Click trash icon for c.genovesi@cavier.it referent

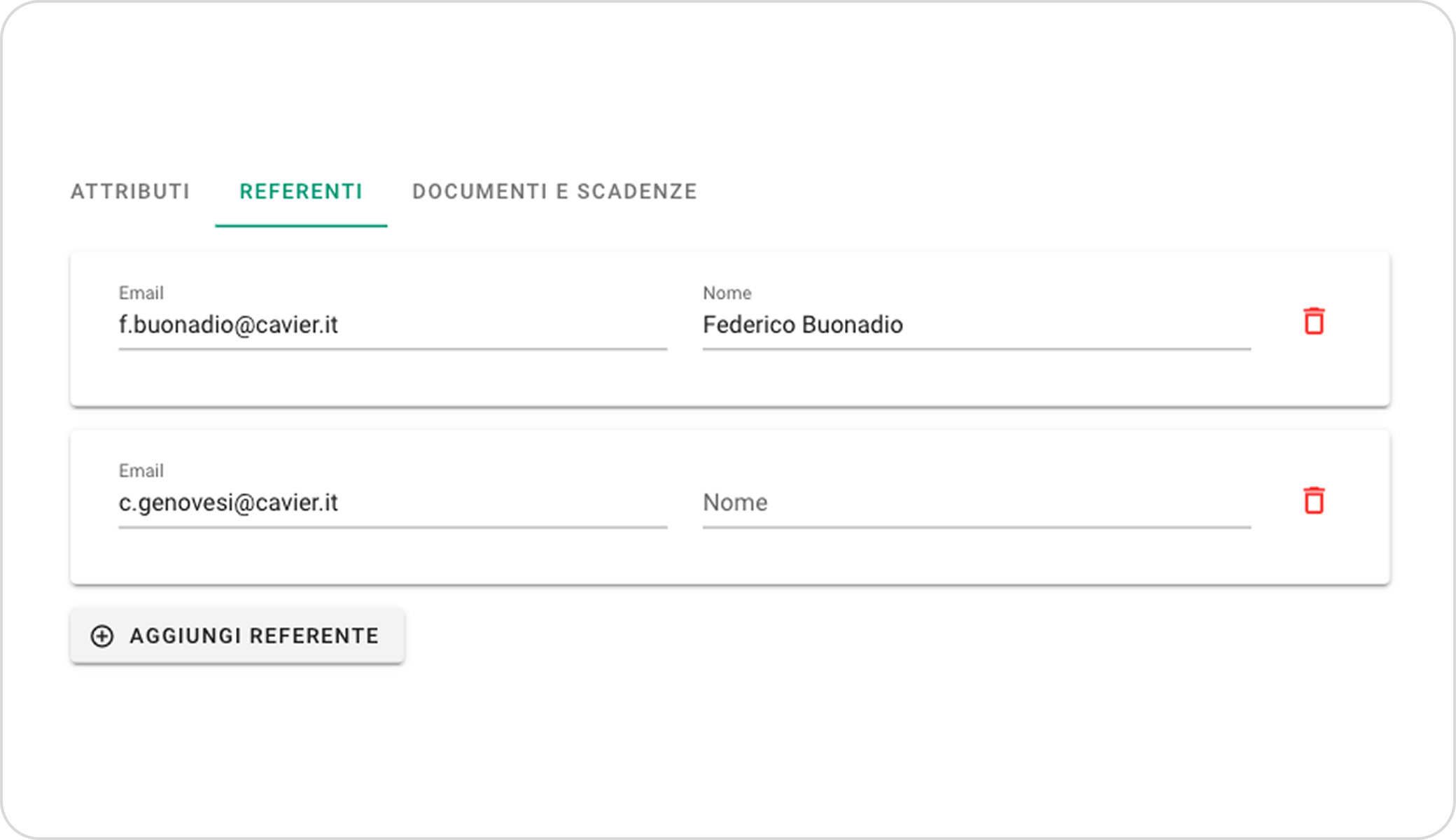tap(1314, 501)
